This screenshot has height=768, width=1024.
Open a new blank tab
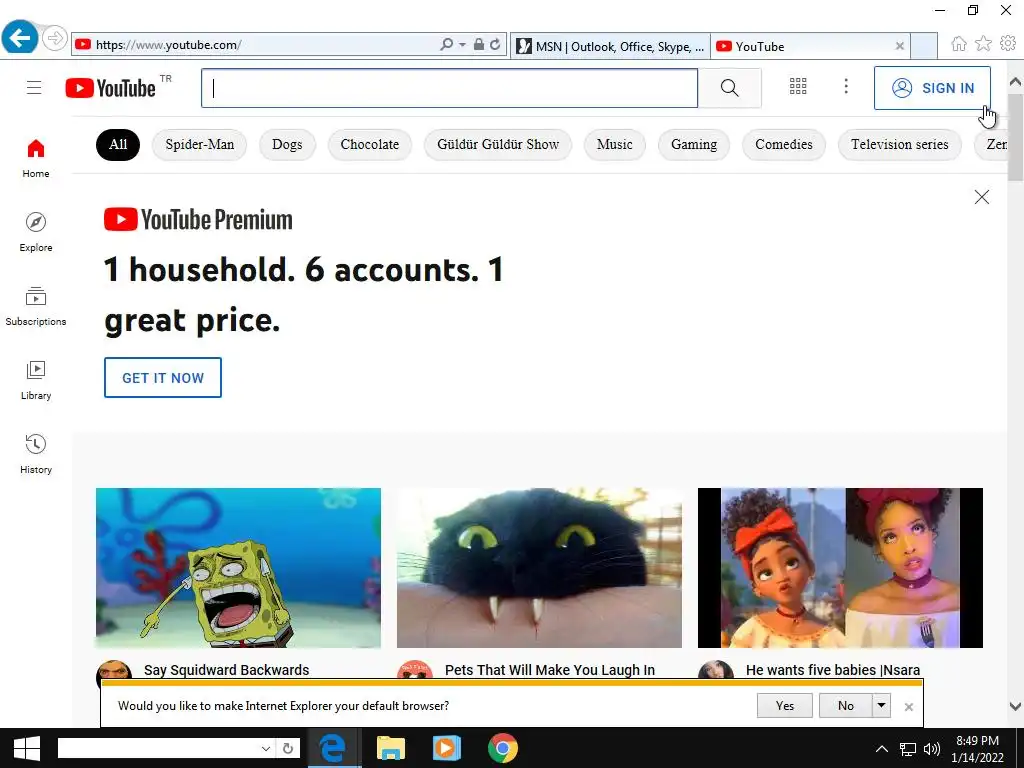click(x=923, y=46)
